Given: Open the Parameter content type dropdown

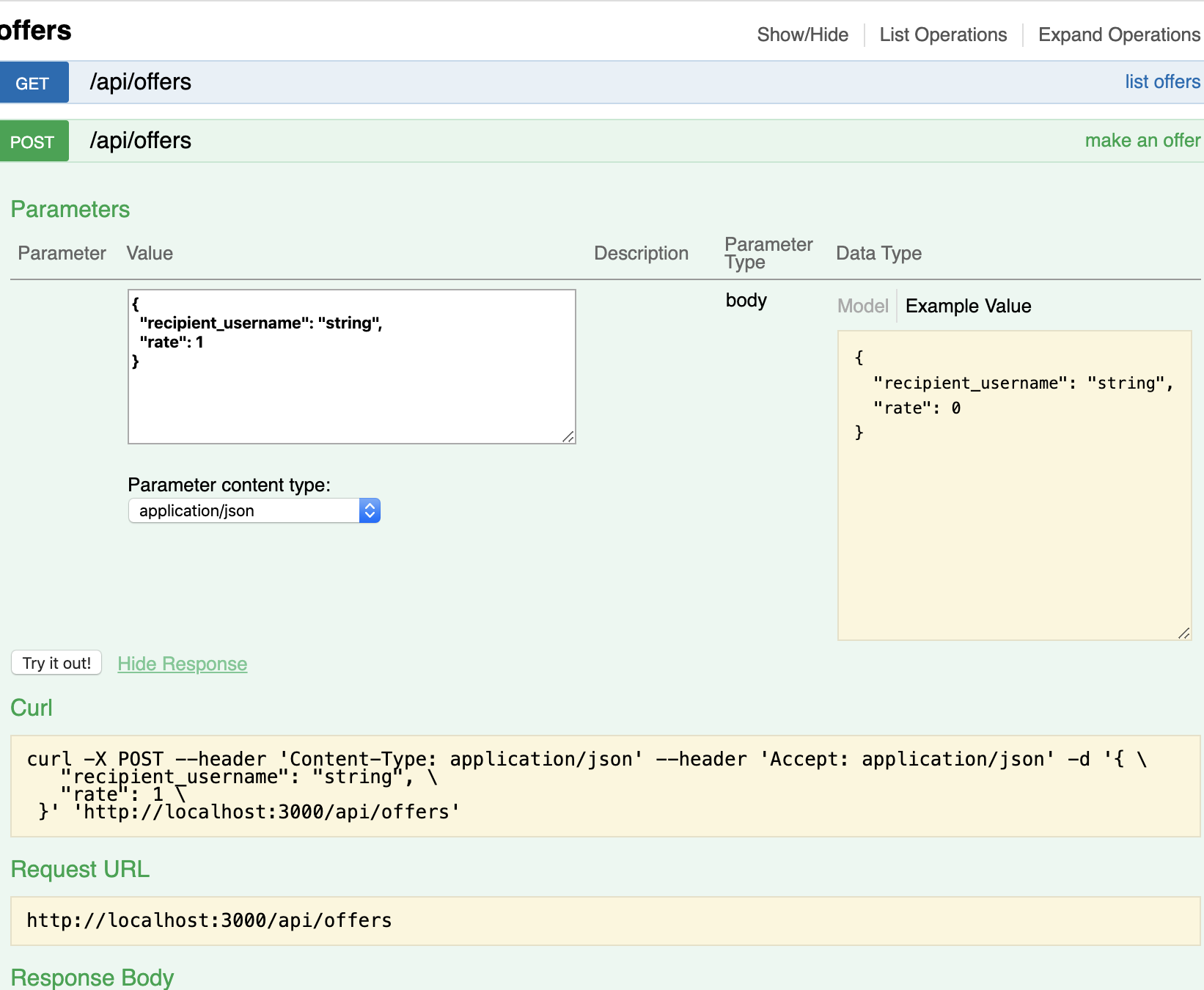Looking at the screenshot, I should click(x=245, y=511).
